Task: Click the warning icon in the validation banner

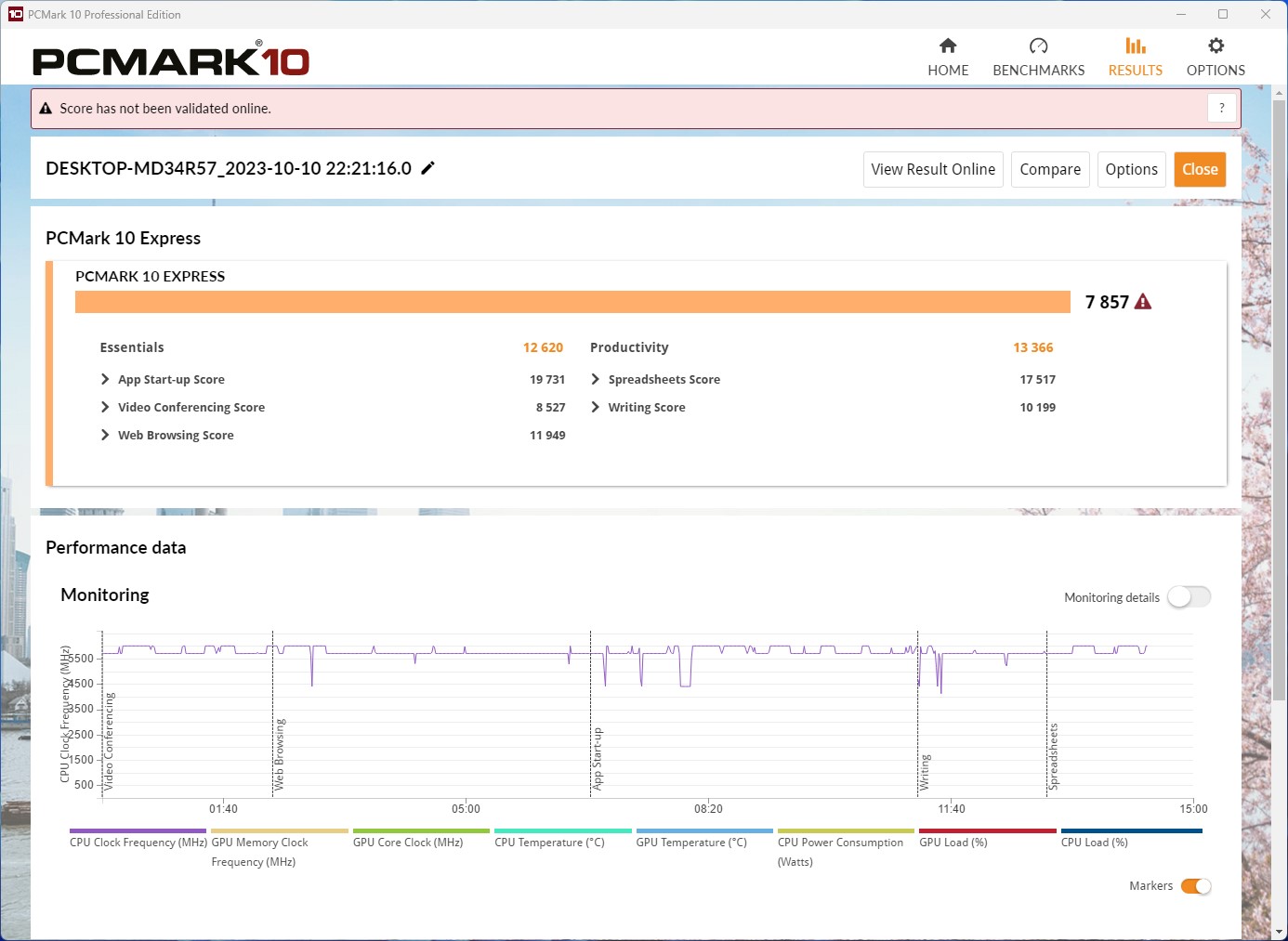Action: point(46,109)
